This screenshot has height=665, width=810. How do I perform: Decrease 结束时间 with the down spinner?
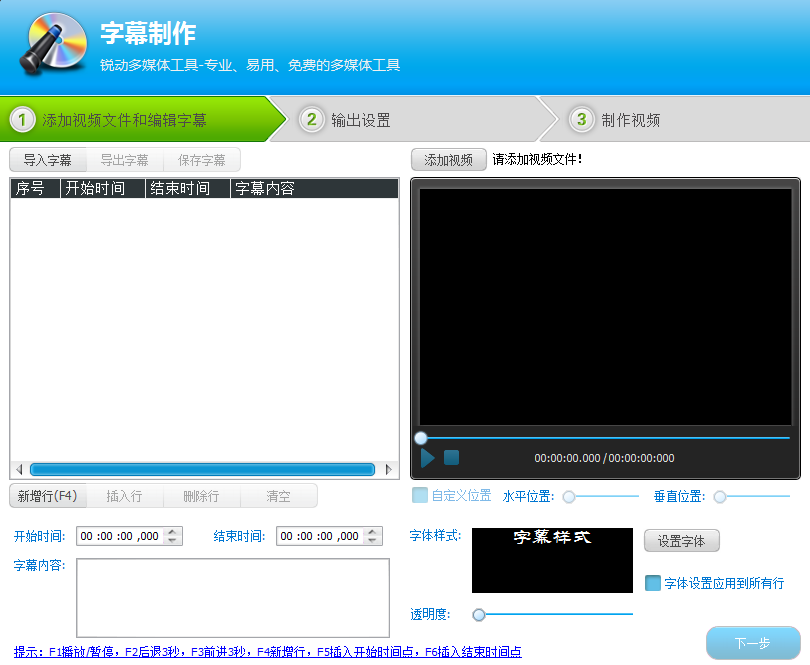click(x=374, y=541)
